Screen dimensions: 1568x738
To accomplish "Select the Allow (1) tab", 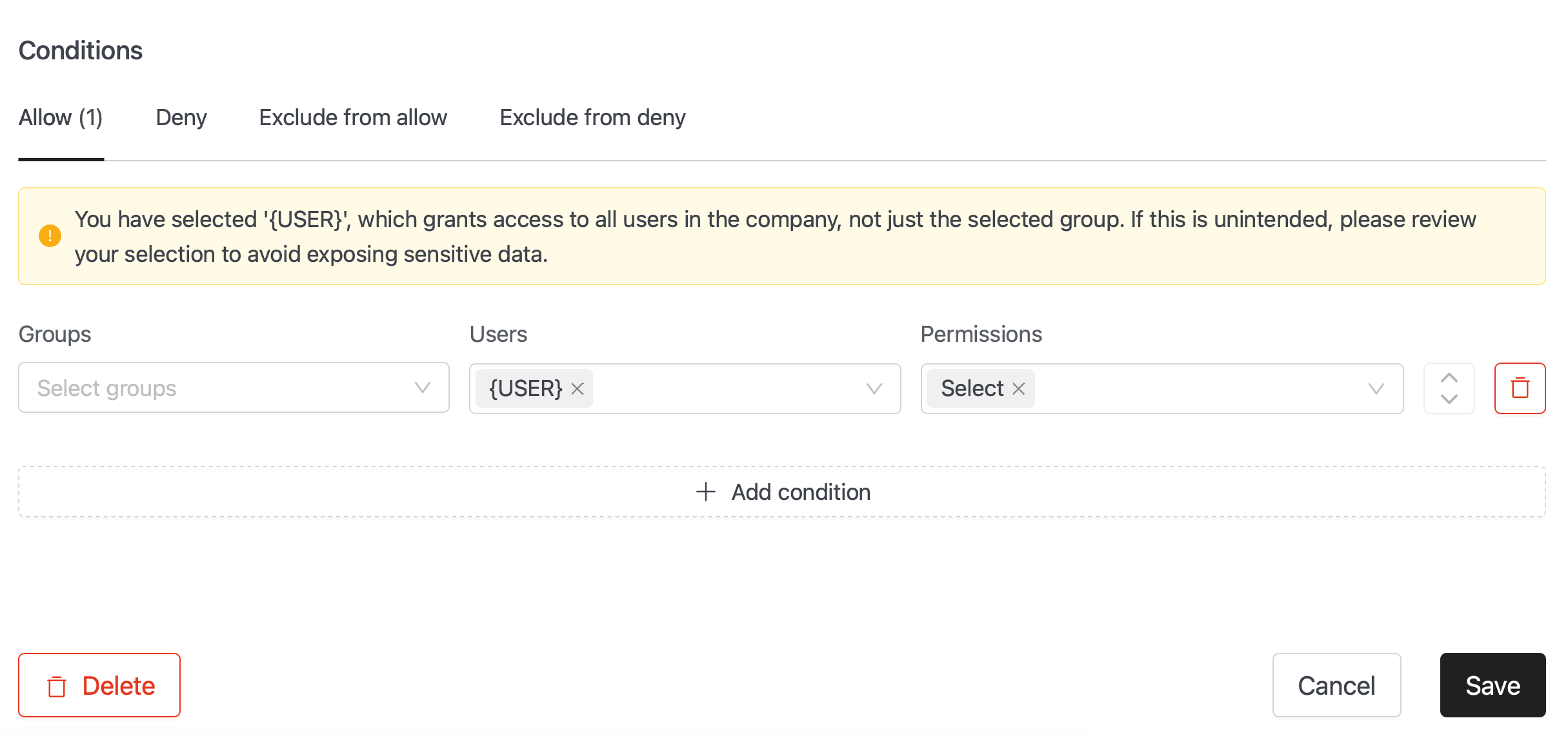I will coord(61,117).
